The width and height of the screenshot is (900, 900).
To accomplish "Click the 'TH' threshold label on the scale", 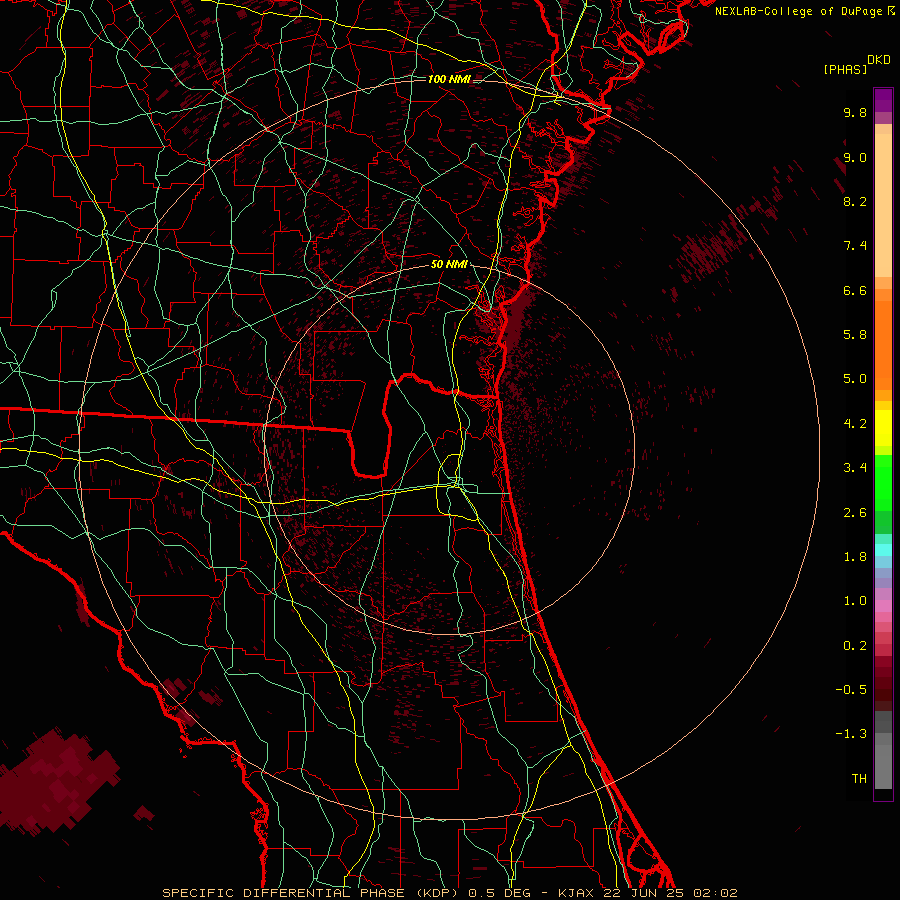I will [x=859, y=779].
